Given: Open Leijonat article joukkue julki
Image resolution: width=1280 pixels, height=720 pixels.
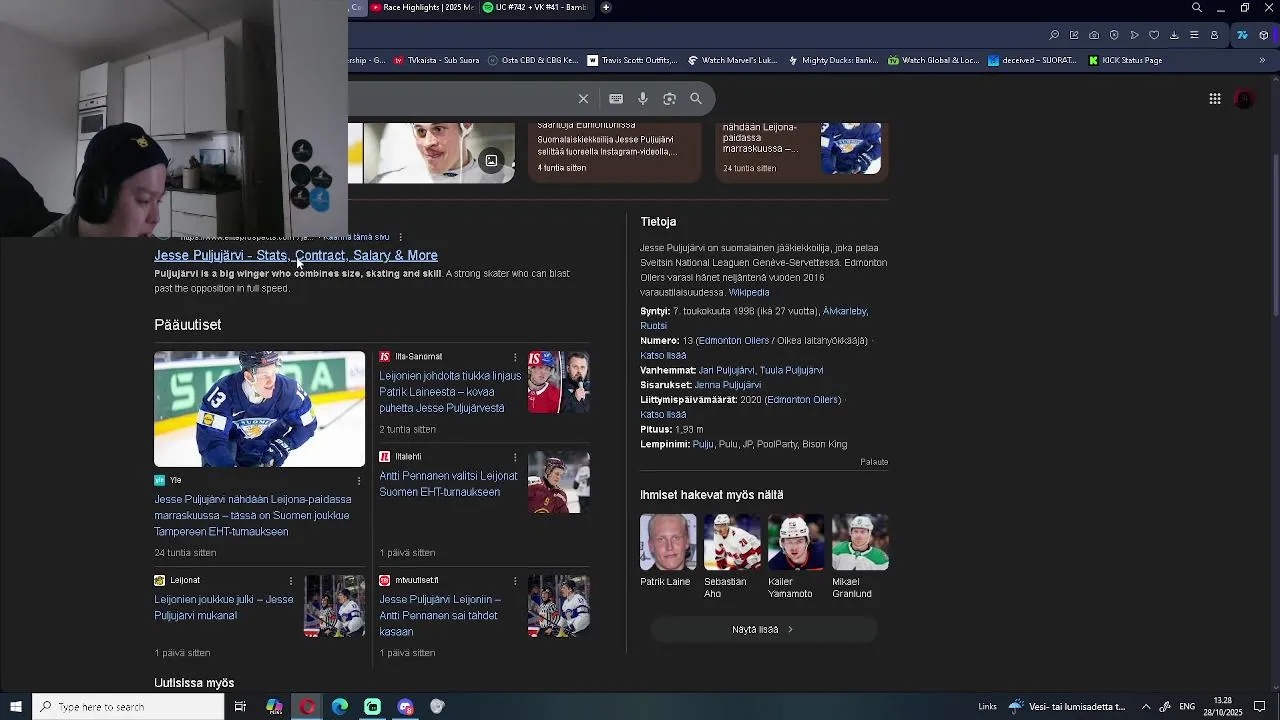Looking at the screenshot, I should point(224,608).
